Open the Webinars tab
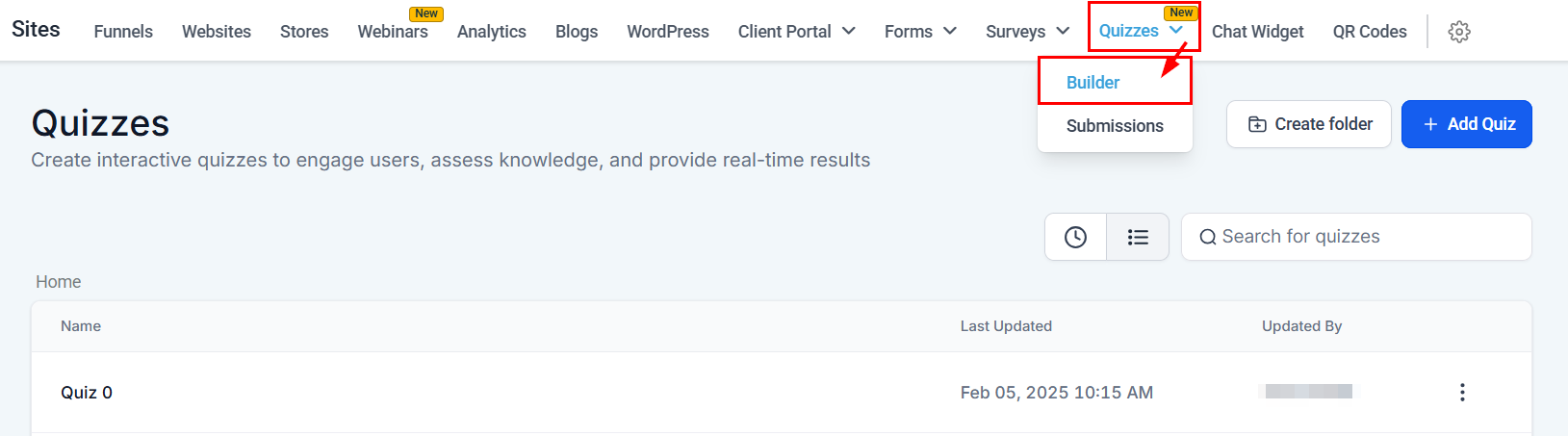 [393, 32]
